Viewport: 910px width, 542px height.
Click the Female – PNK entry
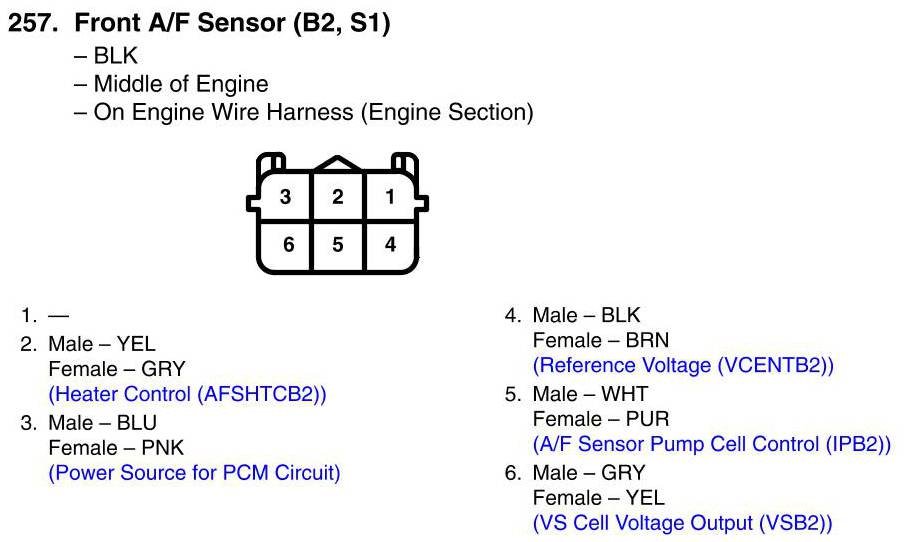coord(116,447)
